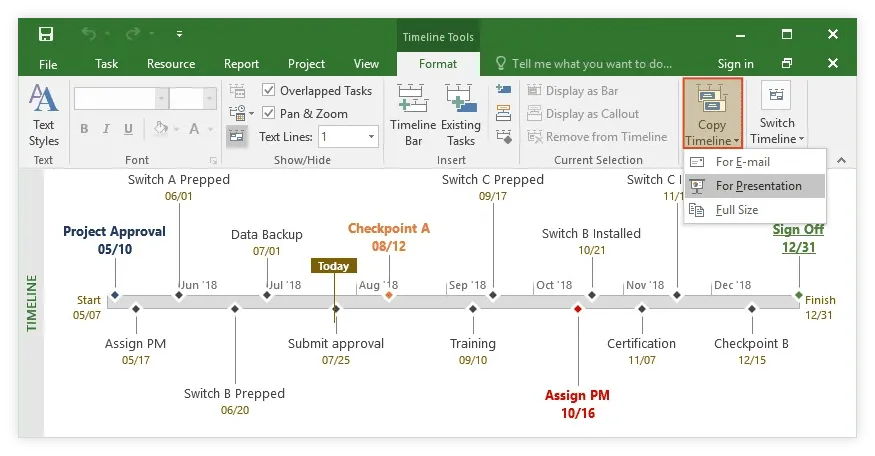Image resolution: width=875 pixels, height=456 pixels.
Task: Select the For E-mail copy option
Action: [x=742, y=162]
